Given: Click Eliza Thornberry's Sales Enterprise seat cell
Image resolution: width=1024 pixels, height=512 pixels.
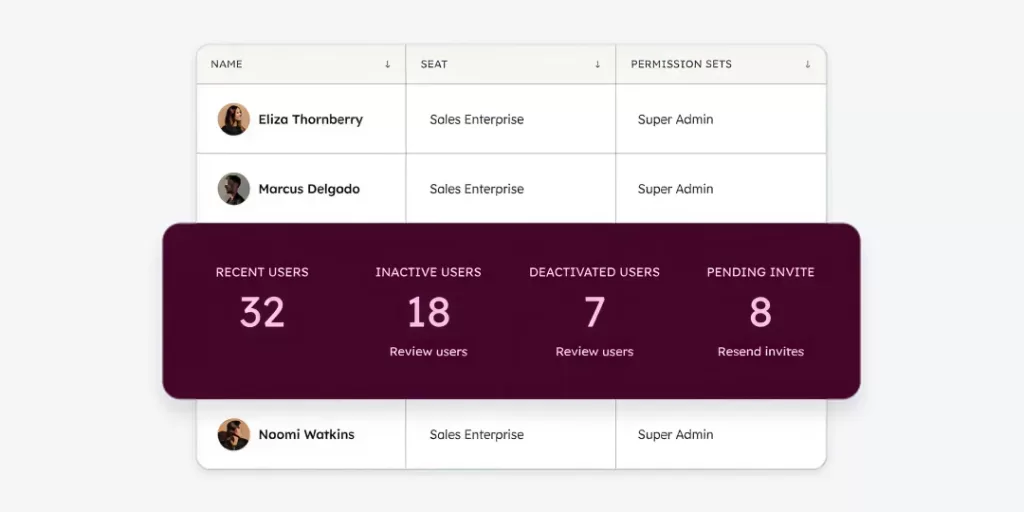Looking at the screenshot, I should tap(476, 119).
